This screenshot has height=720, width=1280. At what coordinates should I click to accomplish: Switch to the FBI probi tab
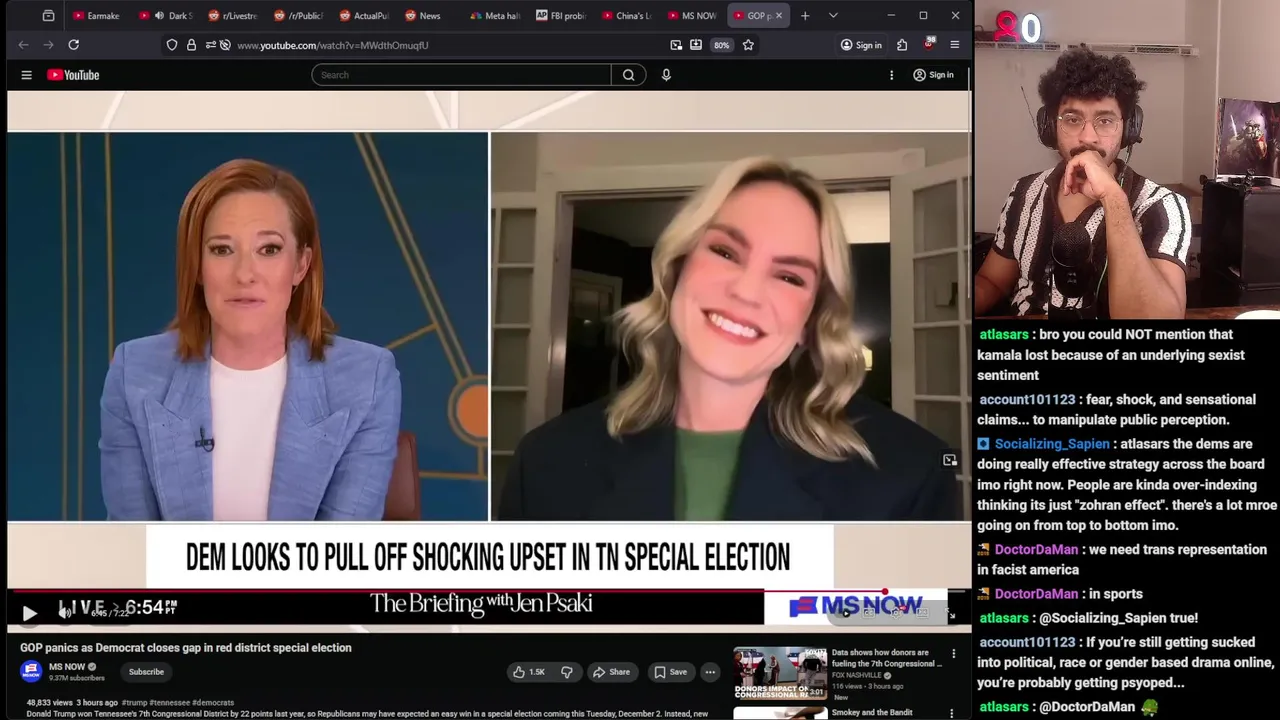point(562,16)
